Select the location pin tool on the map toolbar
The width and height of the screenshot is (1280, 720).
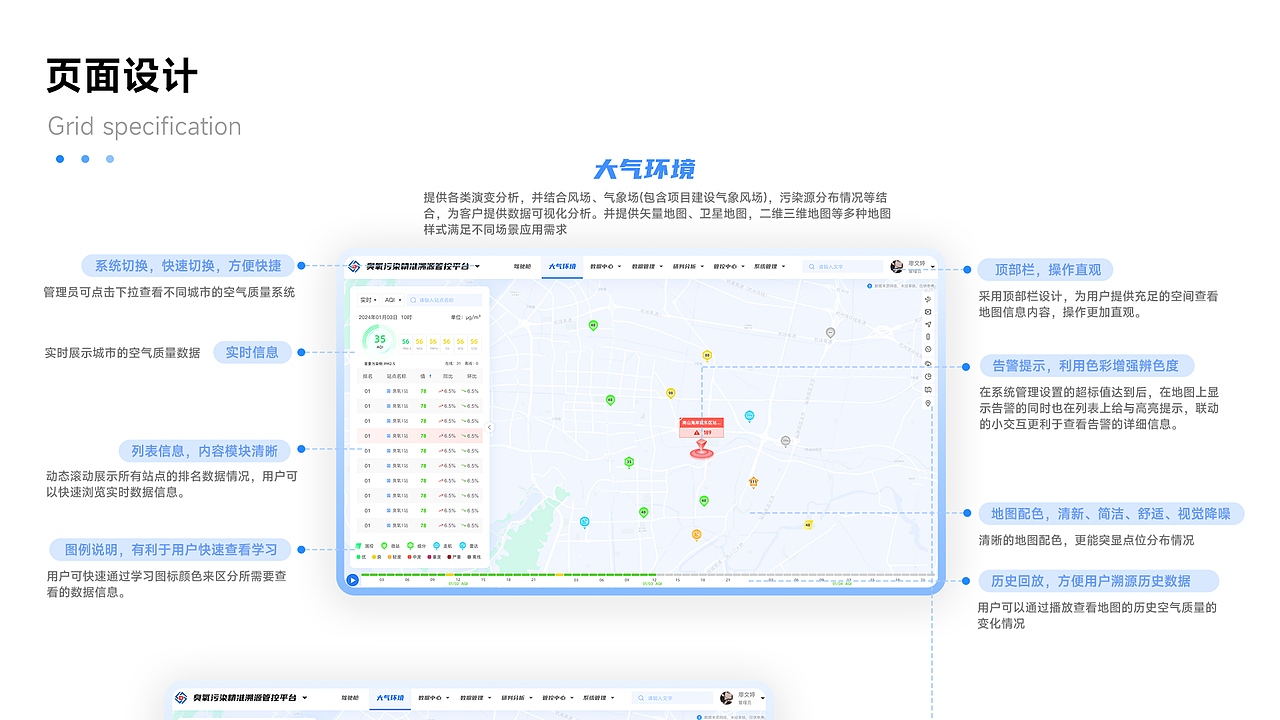[928, 400]
